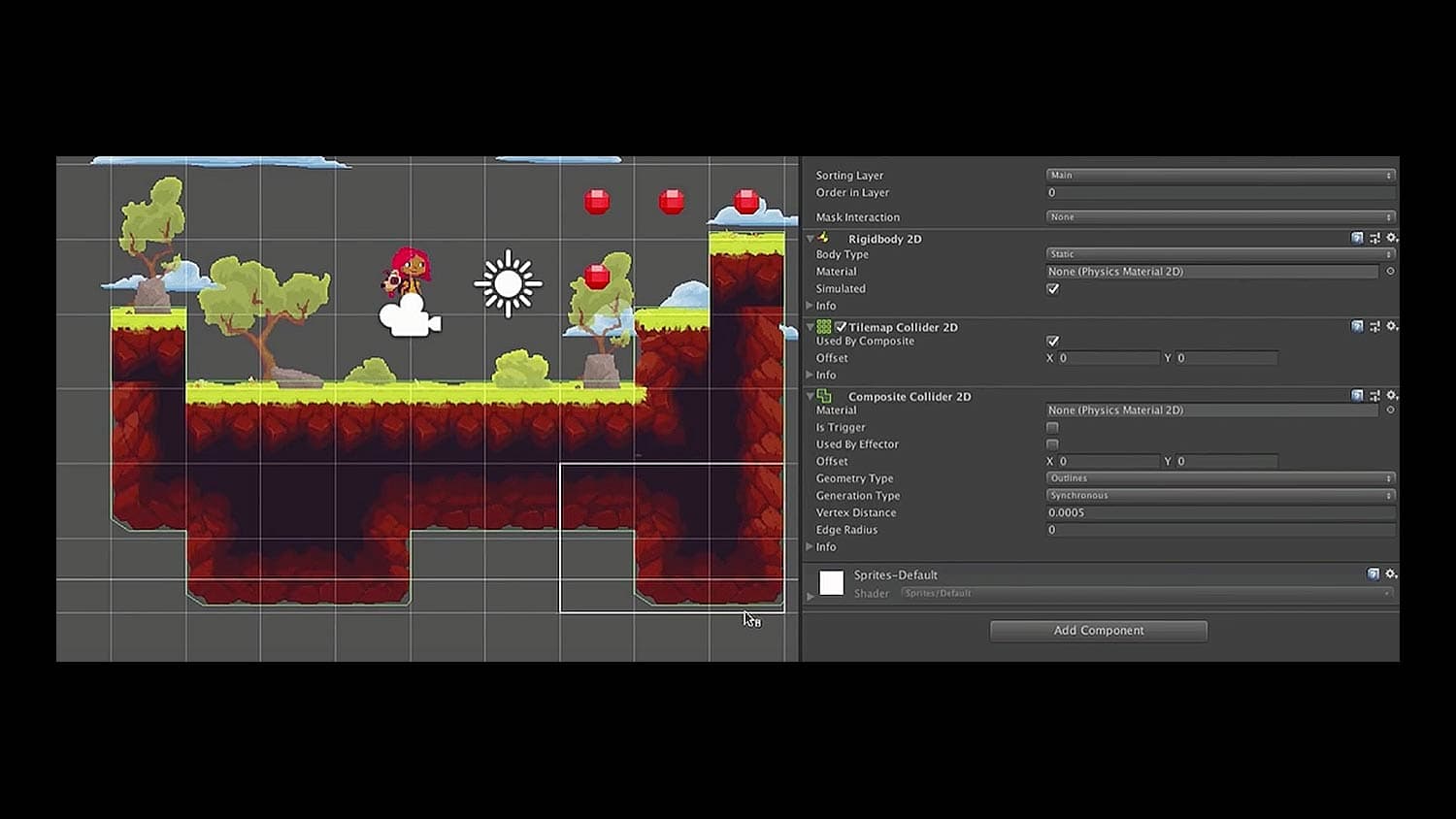Open the Geometry Type dropdown showing Outlines
Screen dimensions: 1456x819
coord(1219,477)
